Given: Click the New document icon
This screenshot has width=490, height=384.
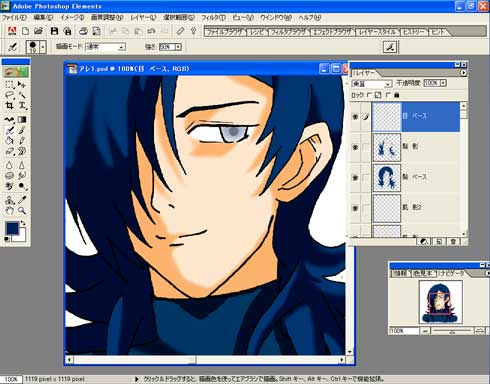Looking at the screenshot, I should point(25,31).
